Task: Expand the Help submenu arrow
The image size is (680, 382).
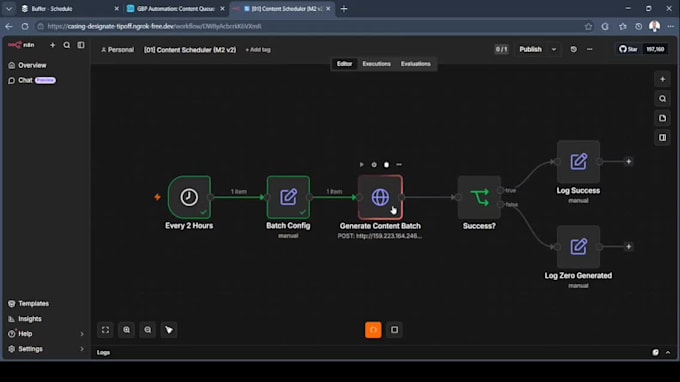Action: click(x=82, y=334)
